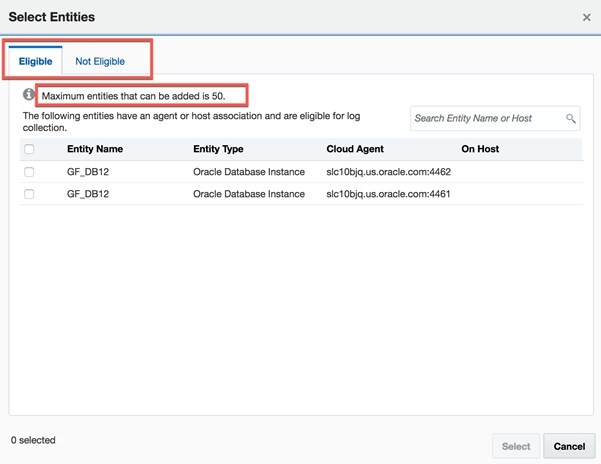
Task: Click GF_DB12 entity name in second row
Action: click(87, 194)
